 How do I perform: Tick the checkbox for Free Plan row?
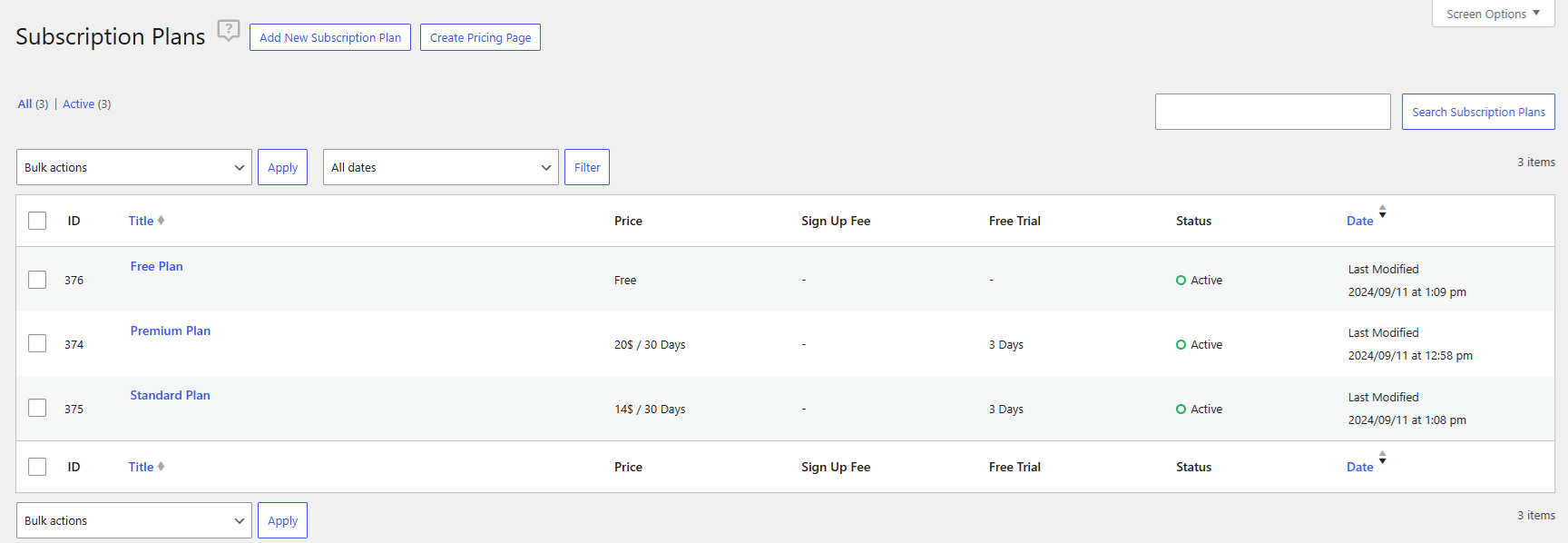click(x=37, y=280)
